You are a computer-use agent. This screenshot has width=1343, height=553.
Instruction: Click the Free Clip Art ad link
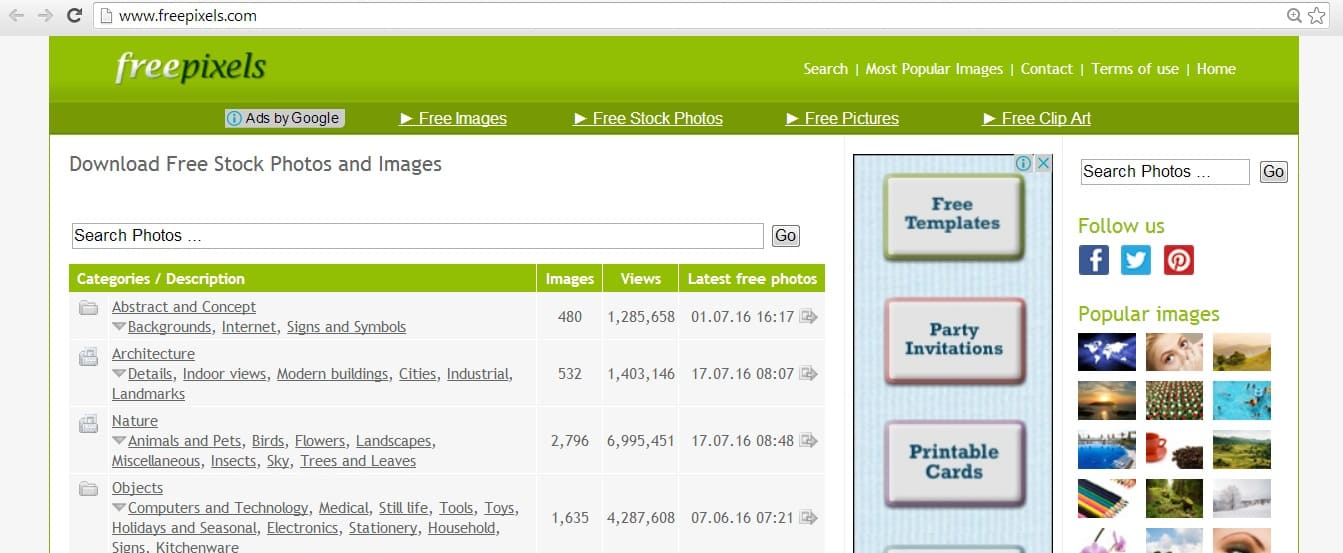(x=1037, y=118)
